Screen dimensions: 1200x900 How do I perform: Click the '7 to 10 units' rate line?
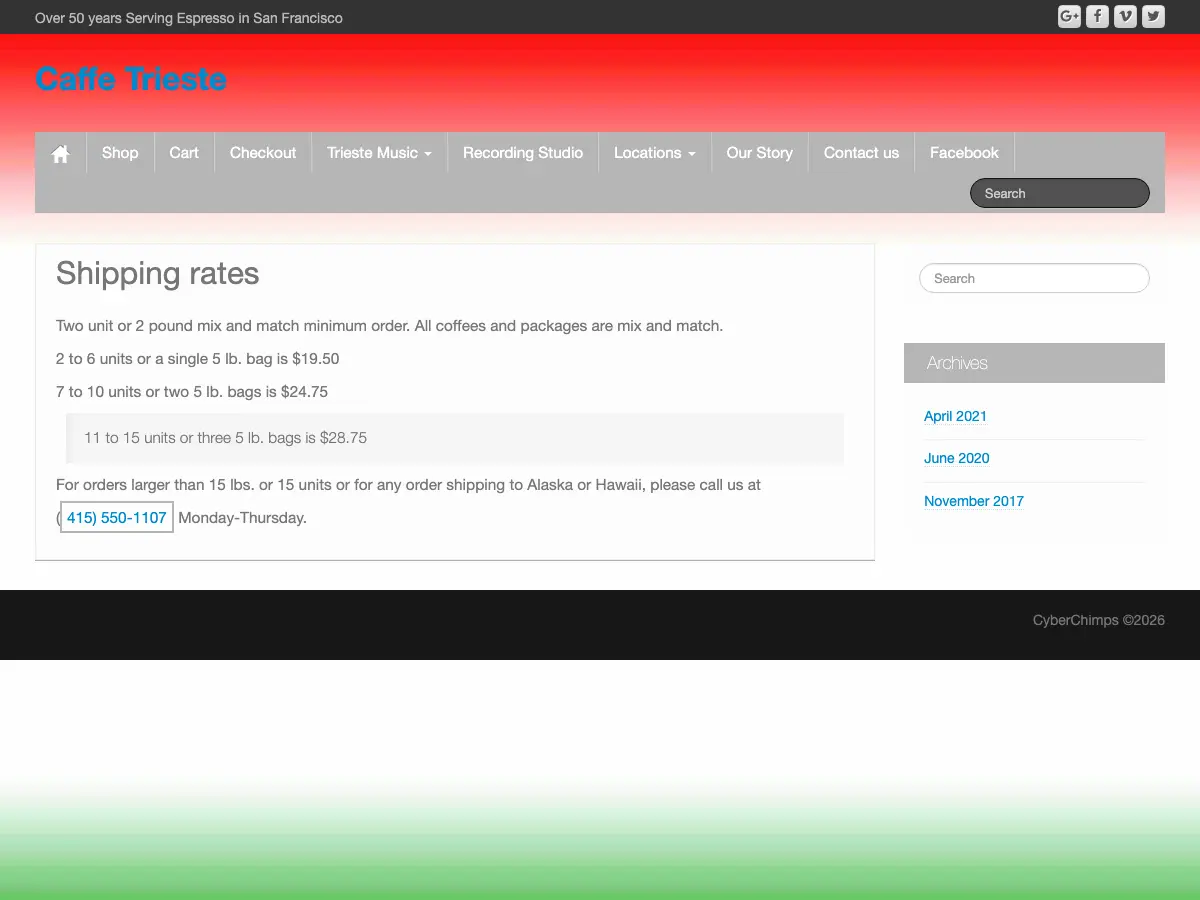point(192,392)
